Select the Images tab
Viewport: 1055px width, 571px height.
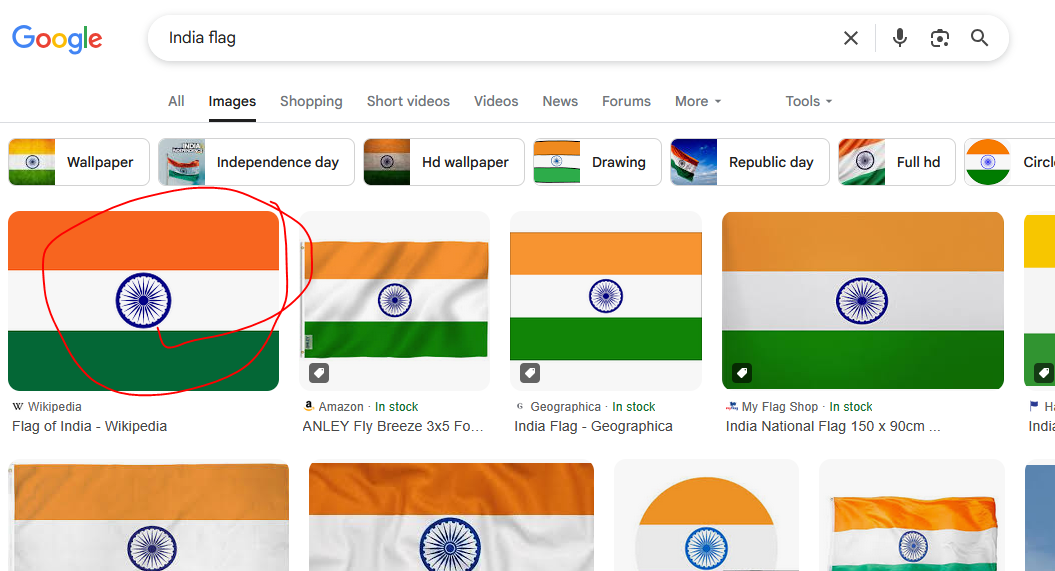click(x=232, y=101)
